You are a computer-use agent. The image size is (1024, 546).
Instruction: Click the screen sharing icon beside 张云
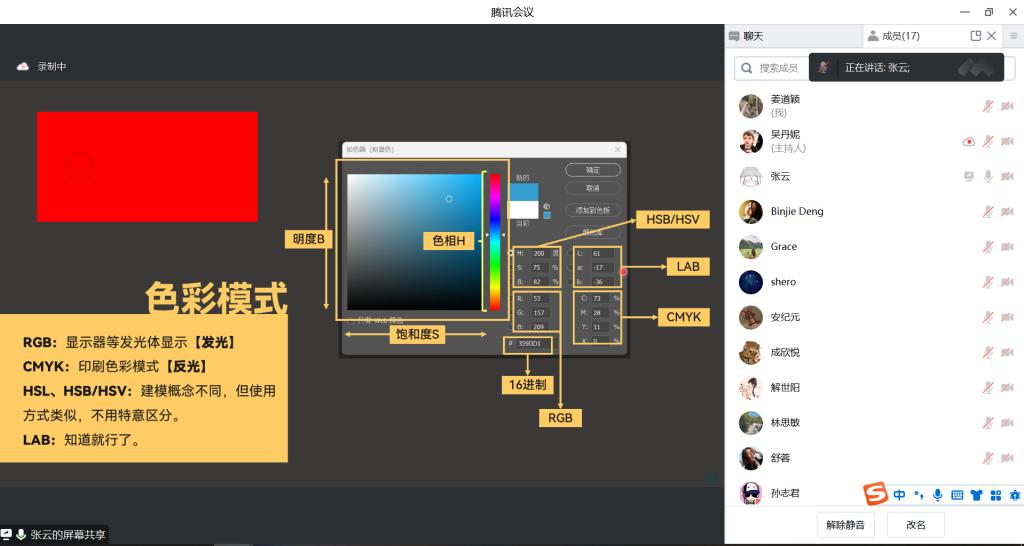[968, 177]
